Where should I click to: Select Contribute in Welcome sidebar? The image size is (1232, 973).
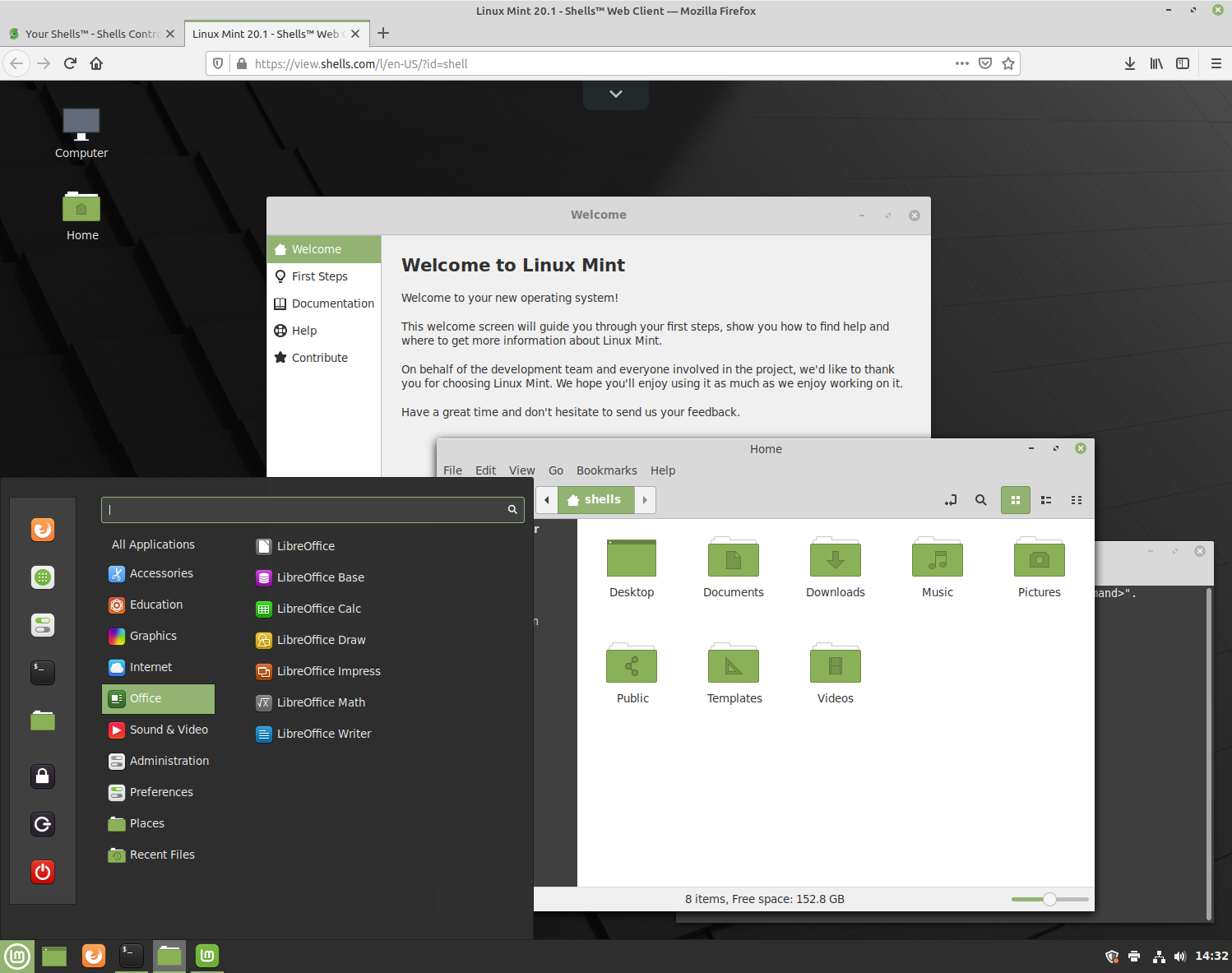pyautogui.click(x=324, y=358)
